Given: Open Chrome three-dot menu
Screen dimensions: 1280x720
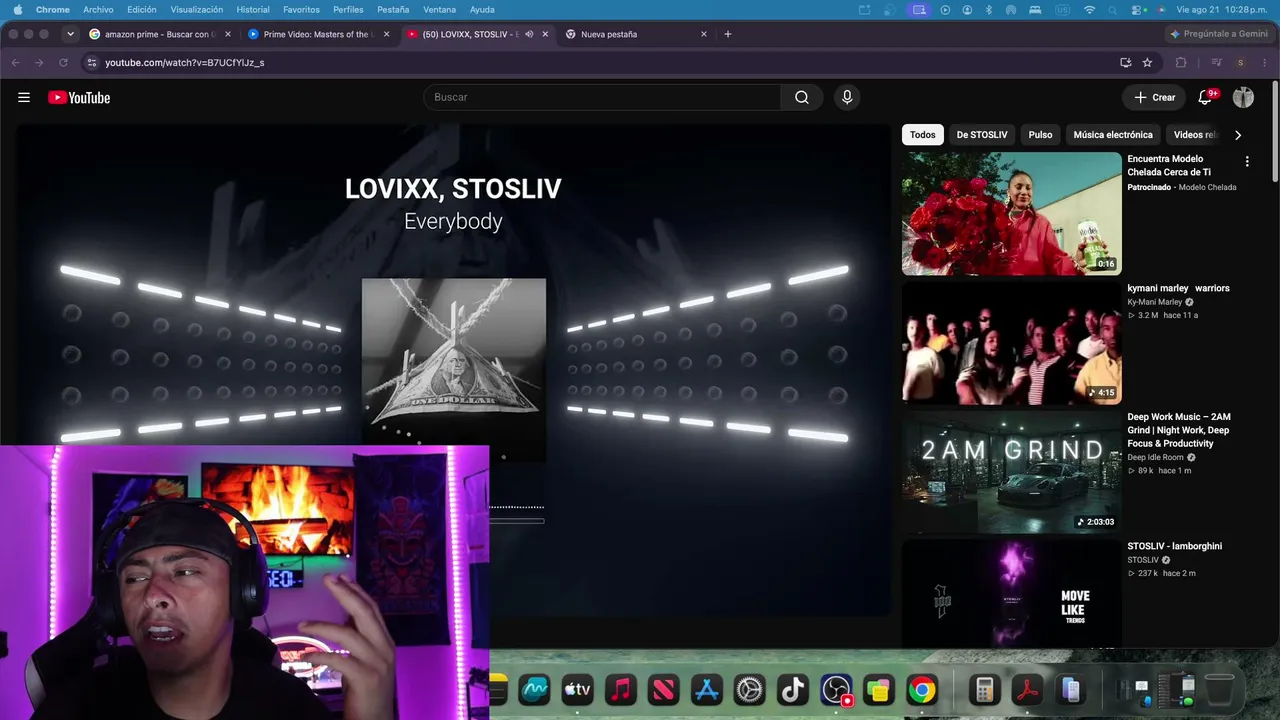Looking at the screenshot, I should tap(1264, 62).
